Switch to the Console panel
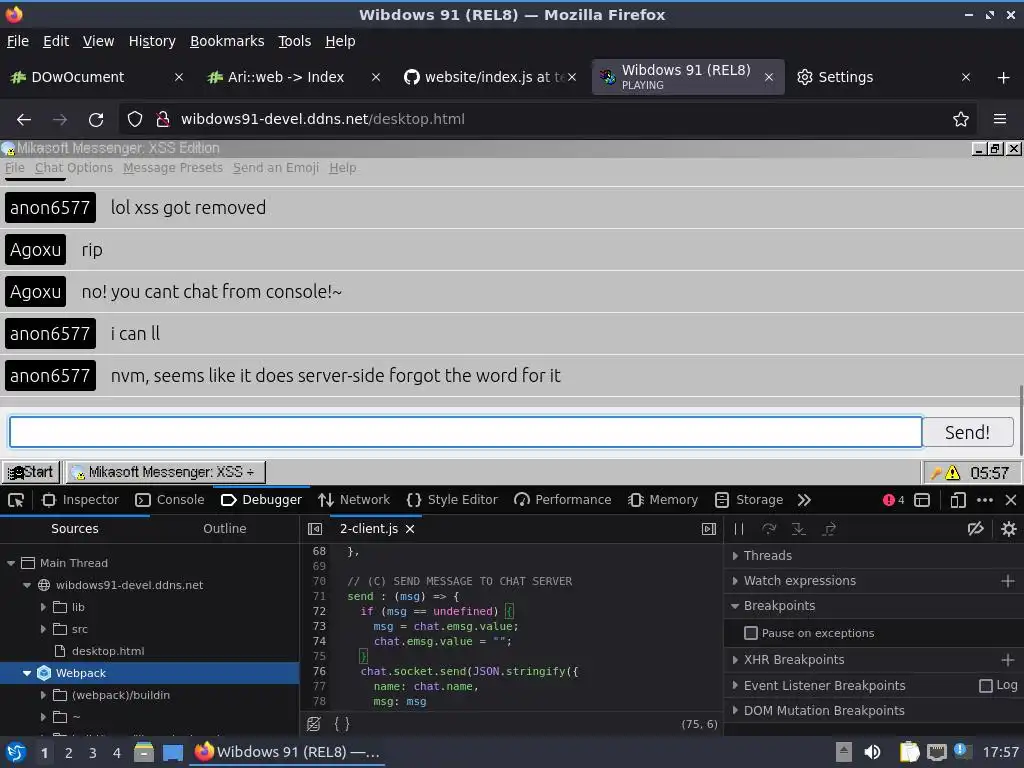 (170, 500)
